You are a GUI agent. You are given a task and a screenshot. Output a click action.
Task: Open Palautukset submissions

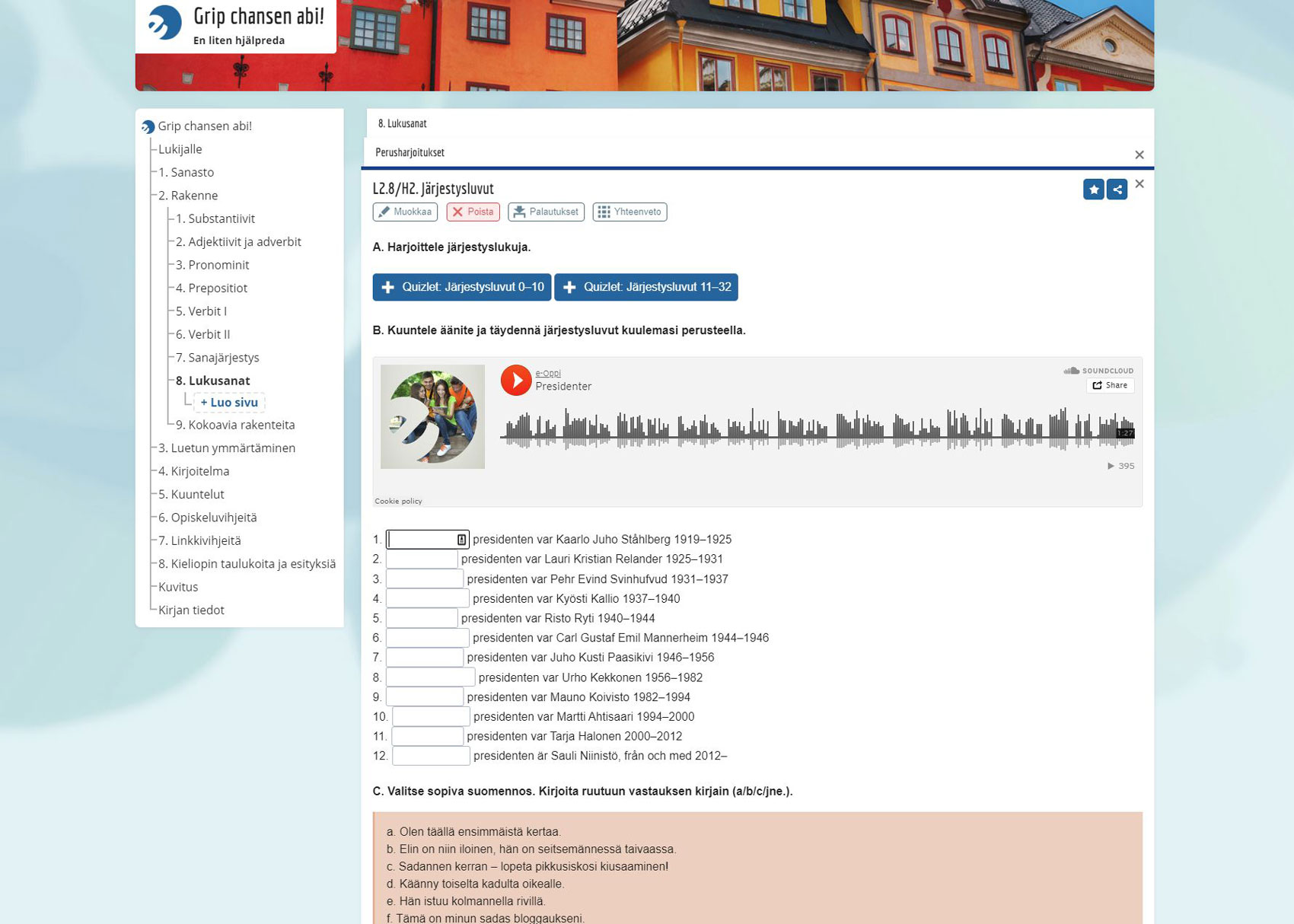click(546, 212)
